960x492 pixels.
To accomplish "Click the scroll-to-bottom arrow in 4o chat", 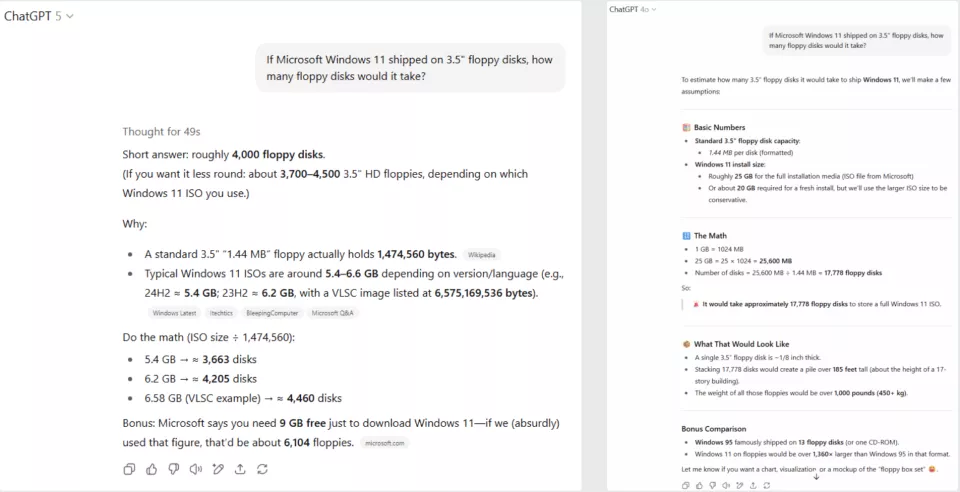I will pyautogui.click(x=816, y=477).
